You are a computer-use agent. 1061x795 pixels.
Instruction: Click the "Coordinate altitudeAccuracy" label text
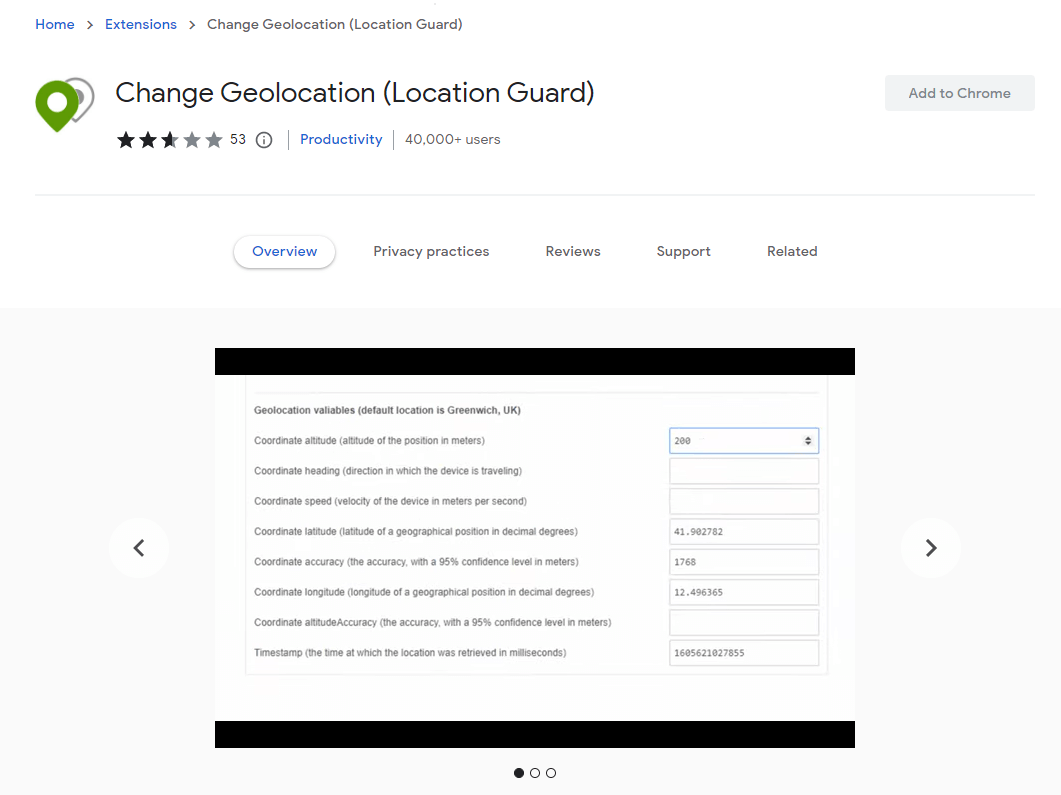click(x=432, y=622)
